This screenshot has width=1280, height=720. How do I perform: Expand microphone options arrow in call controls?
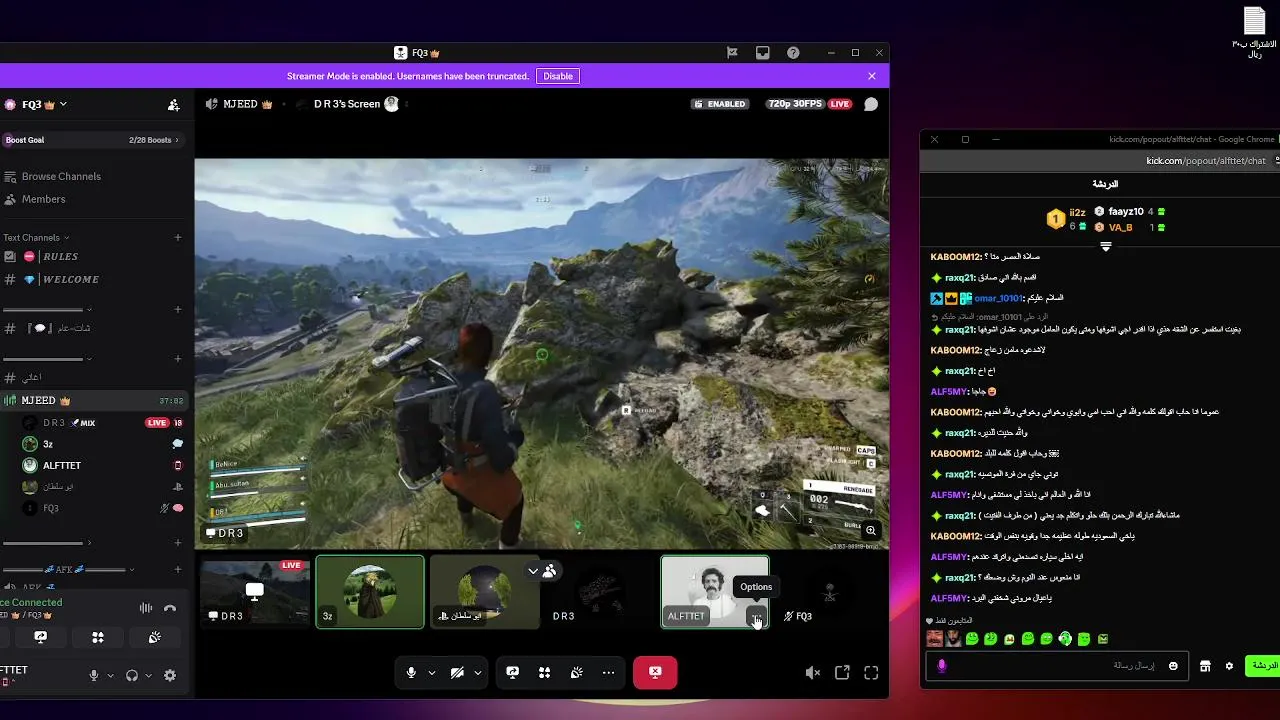tap(432, 673)
